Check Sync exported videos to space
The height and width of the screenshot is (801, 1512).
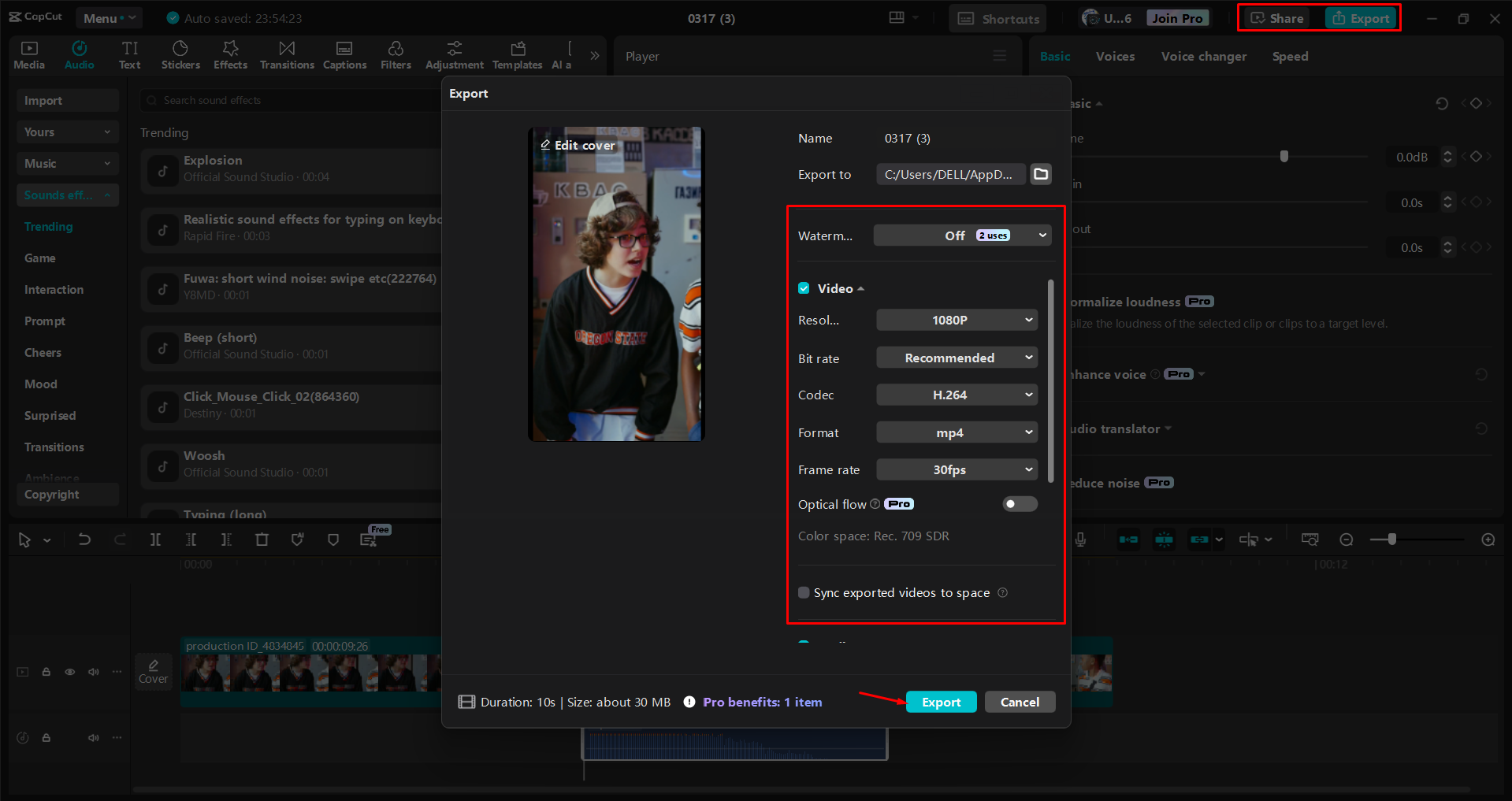804,592
